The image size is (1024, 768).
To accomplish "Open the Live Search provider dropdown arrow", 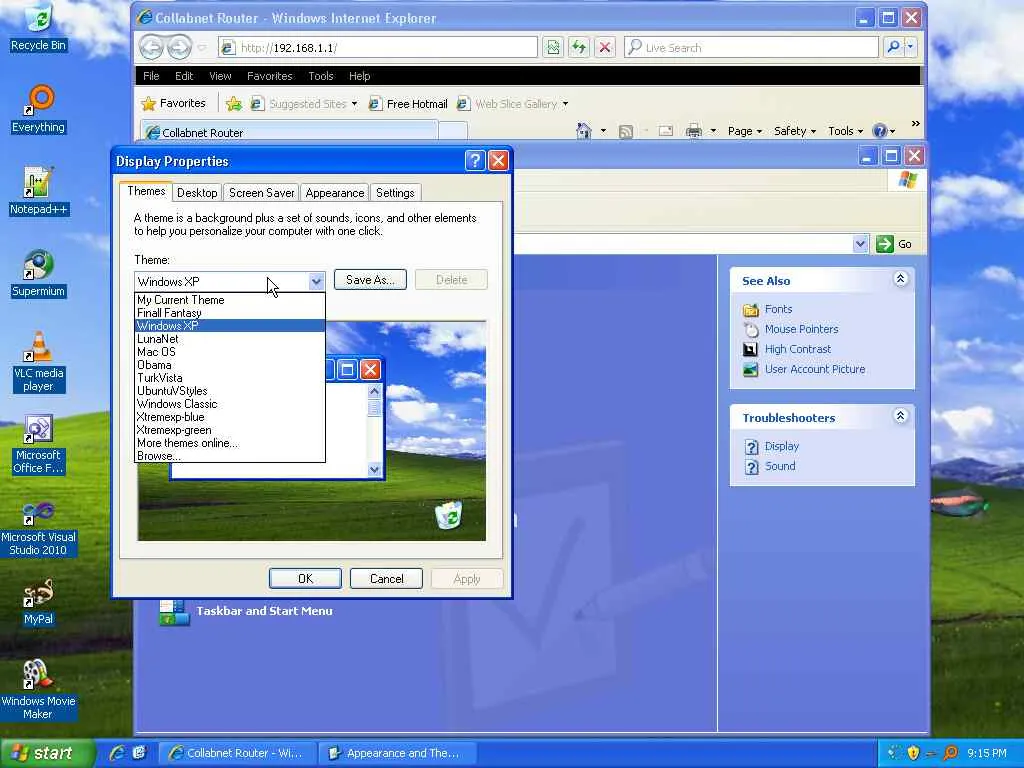I will [x=910, y=47].
